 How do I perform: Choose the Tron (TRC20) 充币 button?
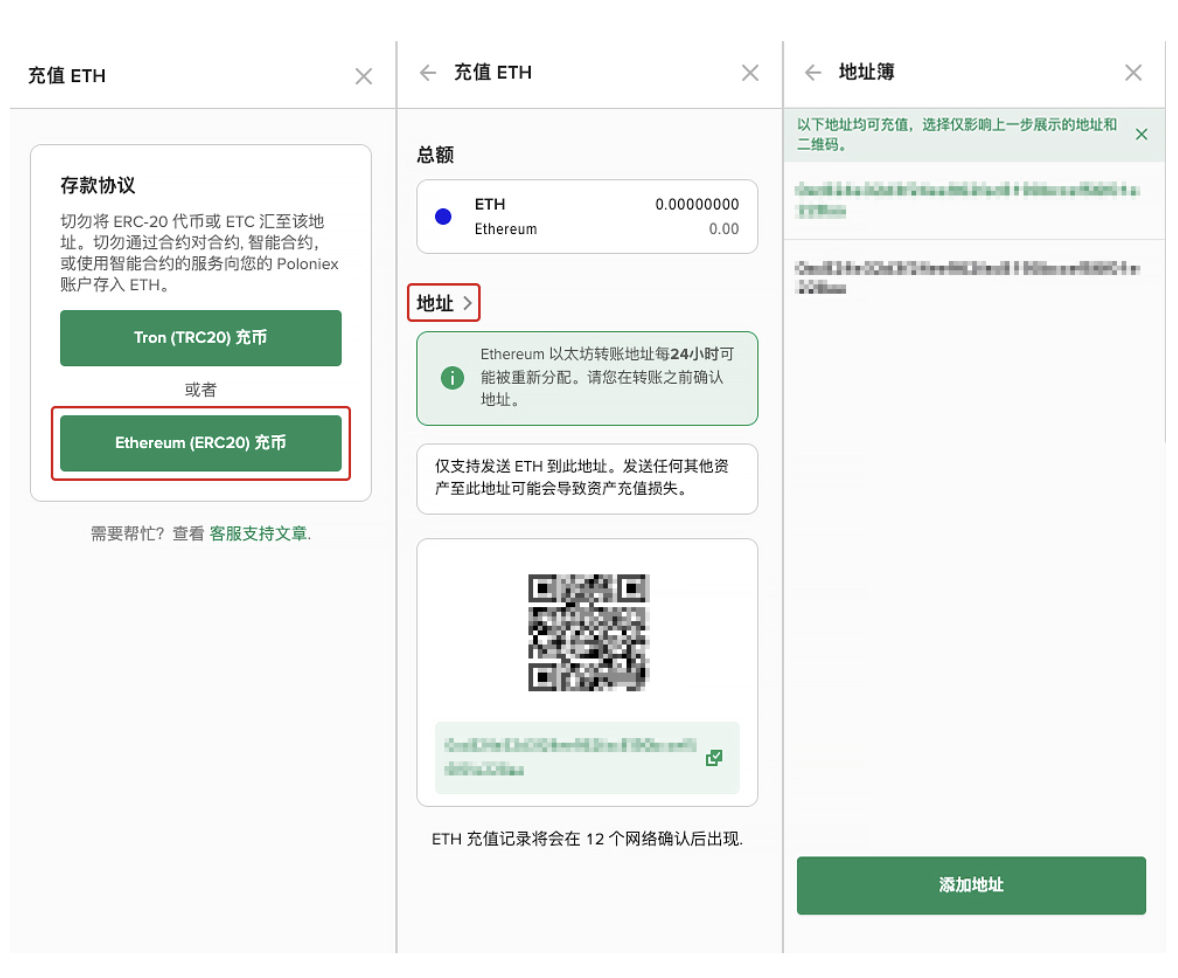point(201,338)
